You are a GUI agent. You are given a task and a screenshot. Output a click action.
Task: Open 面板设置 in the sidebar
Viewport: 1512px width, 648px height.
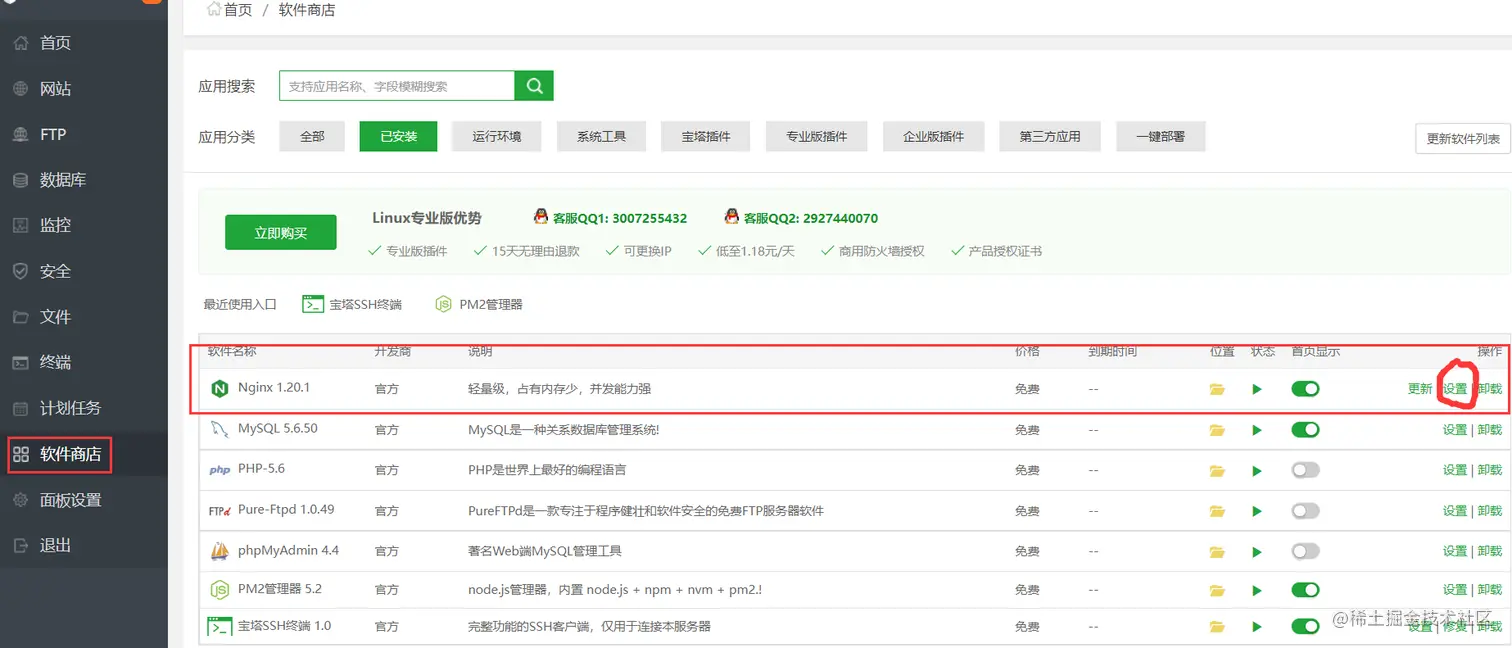(70, 500)
